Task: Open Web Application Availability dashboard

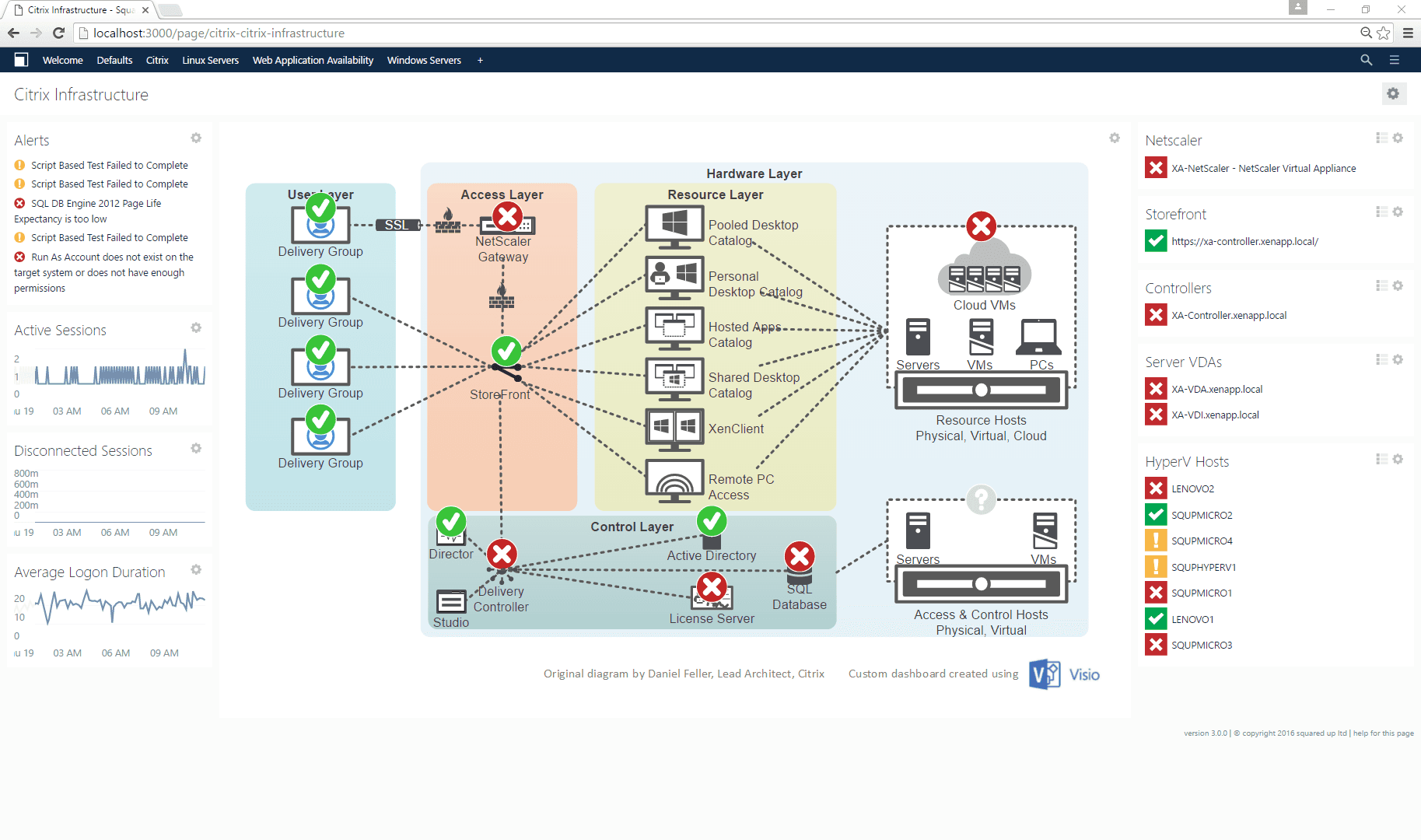Action: point(313,60)
